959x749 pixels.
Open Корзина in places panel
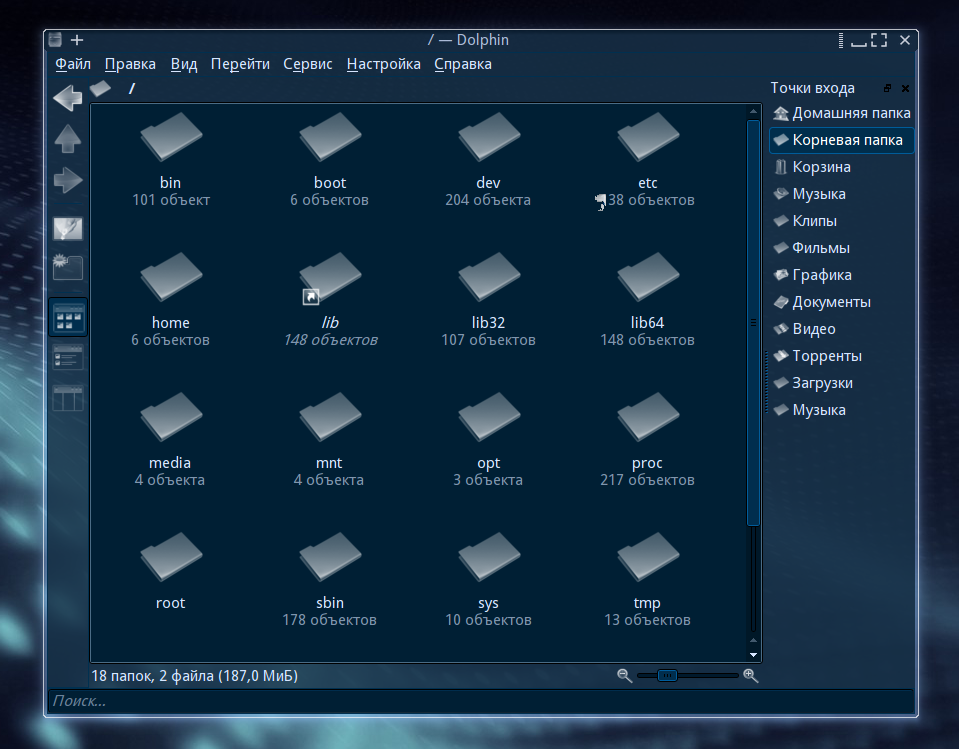[841, 167]
